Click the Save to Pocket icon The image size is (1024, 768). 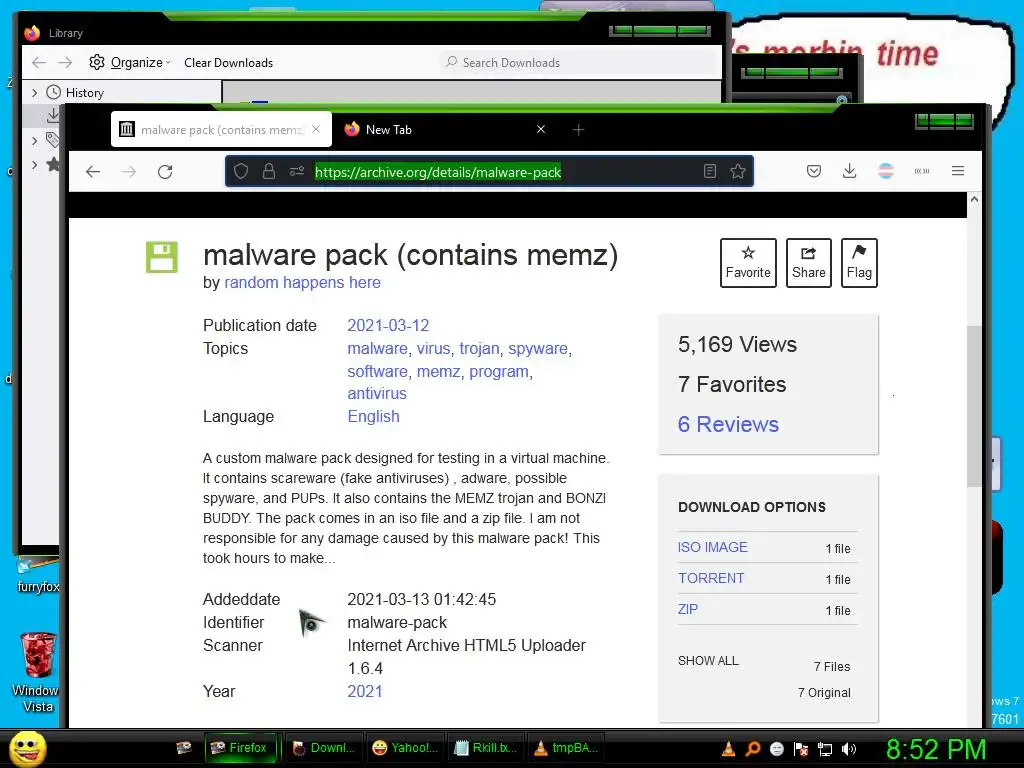(814, 171)
